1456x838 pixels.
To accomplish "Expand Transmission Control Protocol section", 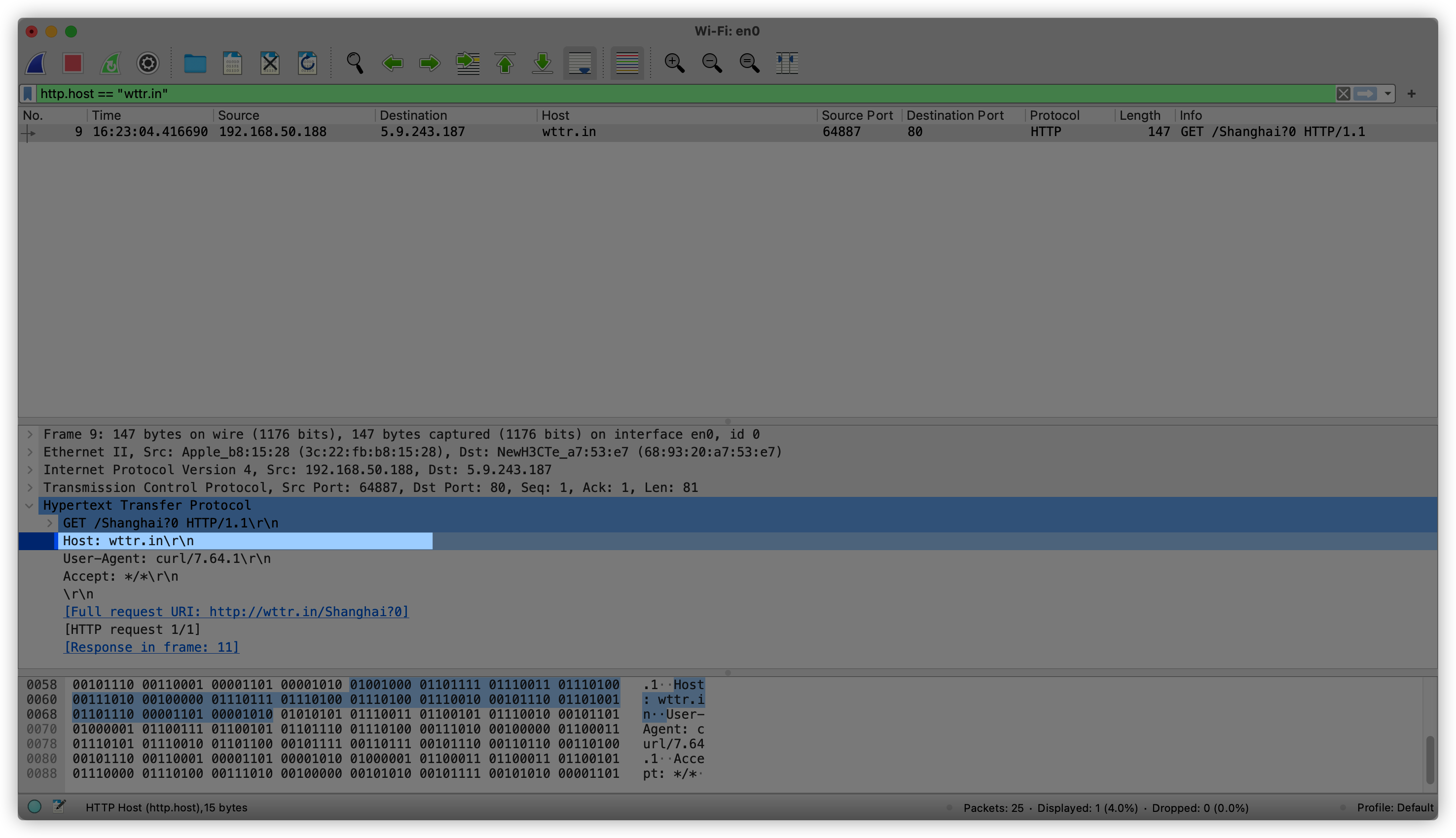I will click(x=30, y=488).
